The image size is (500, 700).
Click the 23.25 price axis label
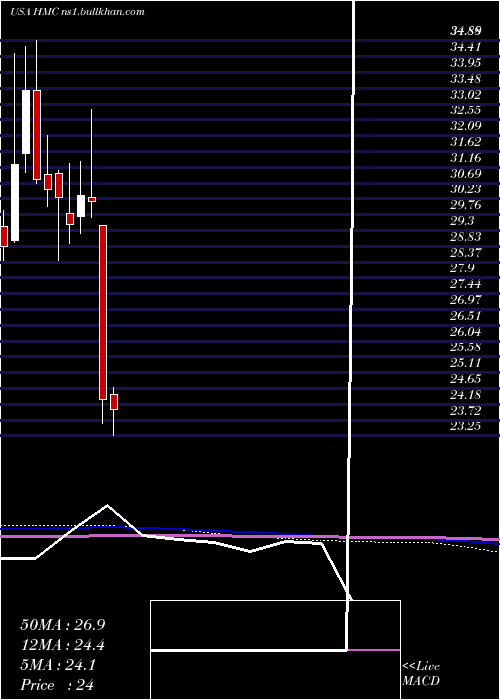(466, 427)
